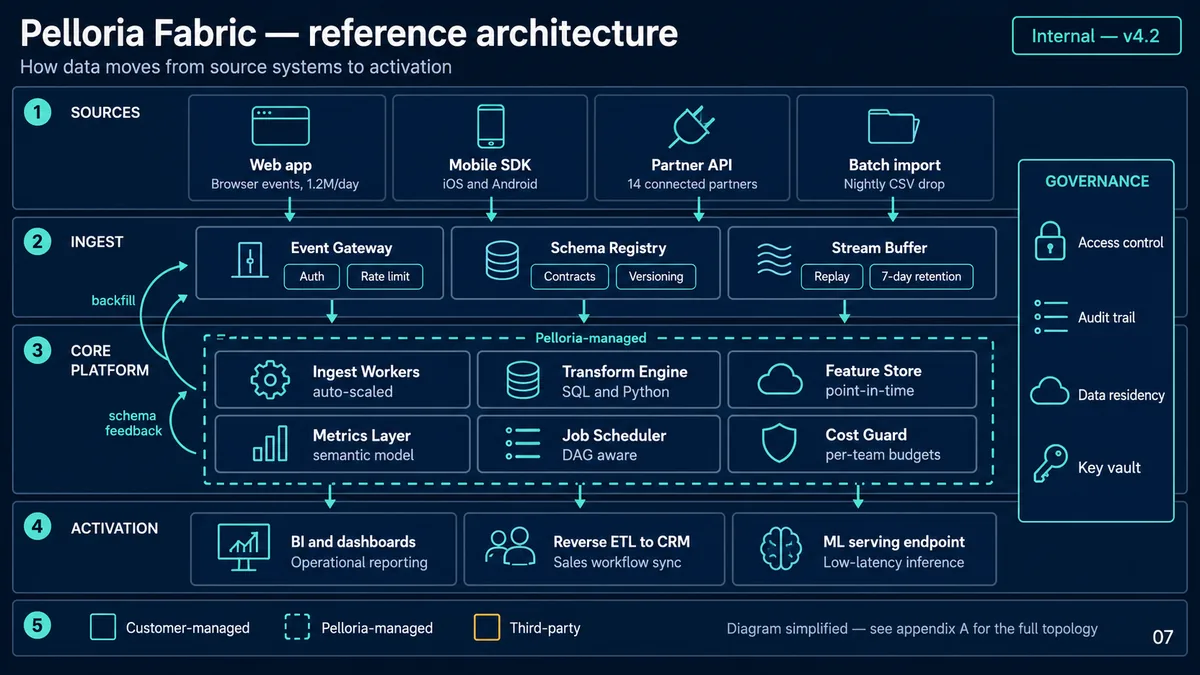
Task: Click the Transform Engine database icon
Action: click(522, 381)
